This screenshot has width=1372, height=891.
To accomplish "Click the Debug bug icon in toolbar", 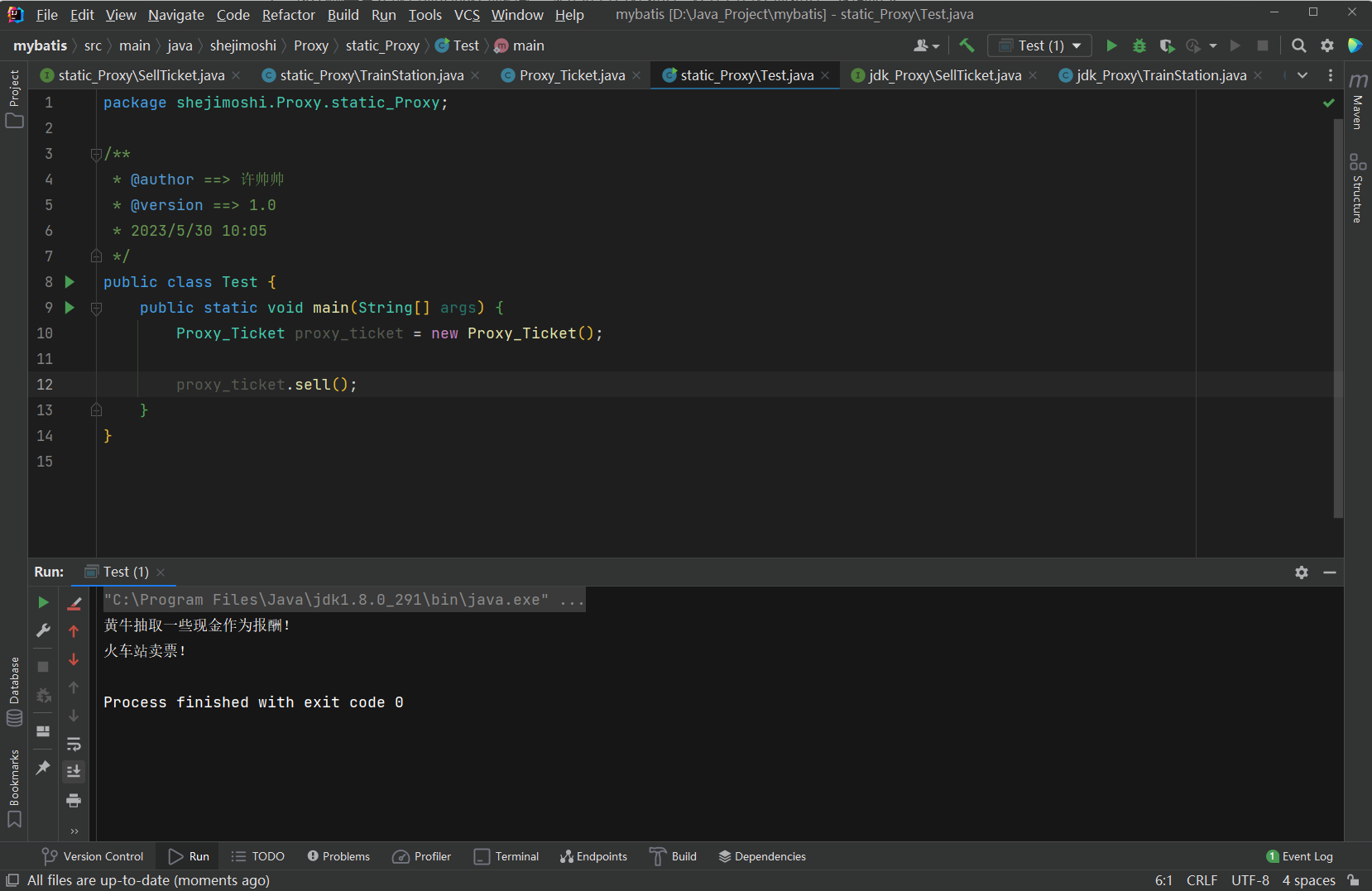I will click(1139, 46).
